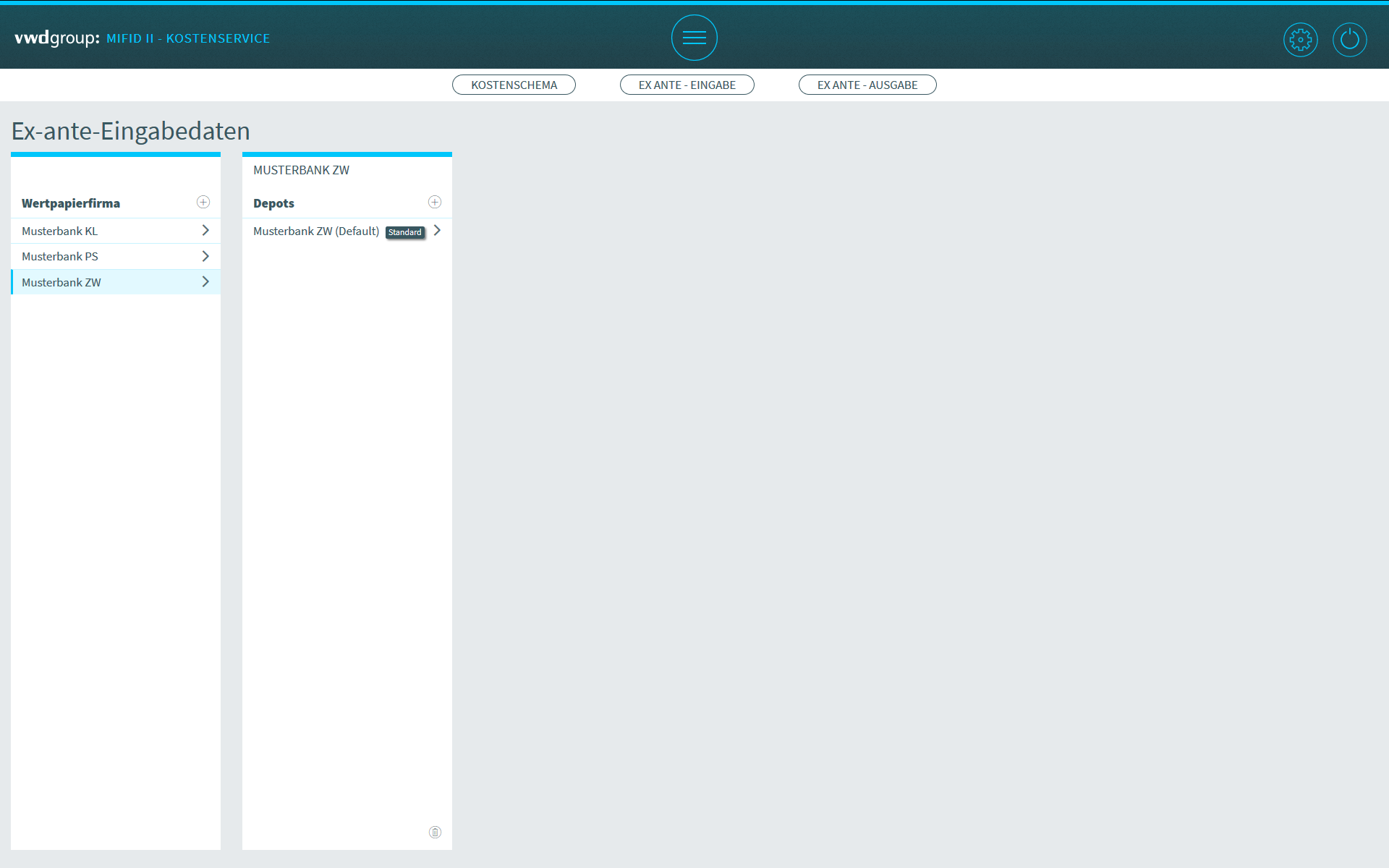The width and height of the screenshot is (1389, 868).
Task: Add a new depot with plus icon
Action: coord(435,203)
